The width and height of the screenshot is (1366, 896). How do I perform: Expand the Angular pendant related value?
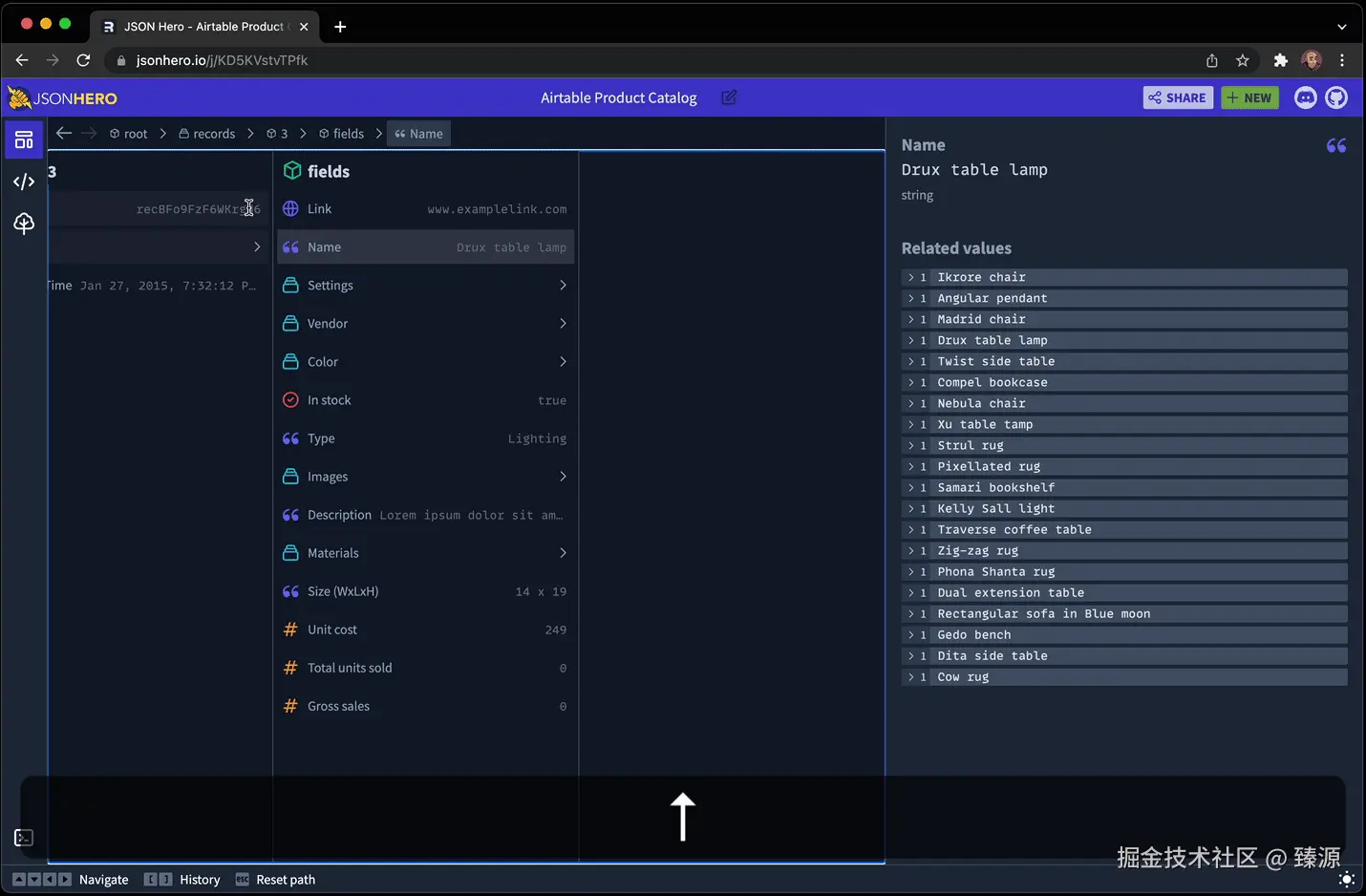(911, 298)
